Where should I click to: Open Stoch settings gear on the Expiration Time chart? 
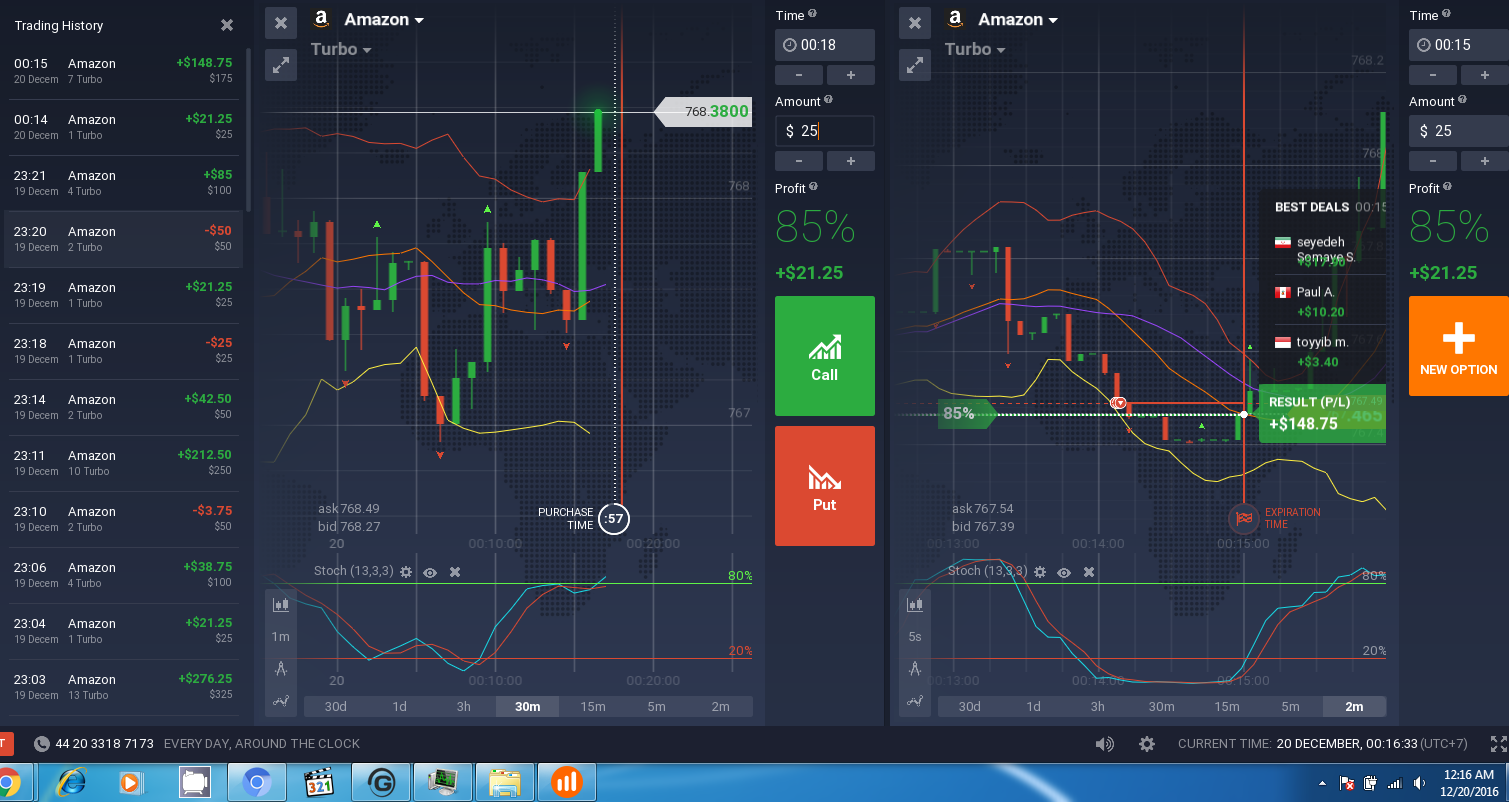(1040, 572)
